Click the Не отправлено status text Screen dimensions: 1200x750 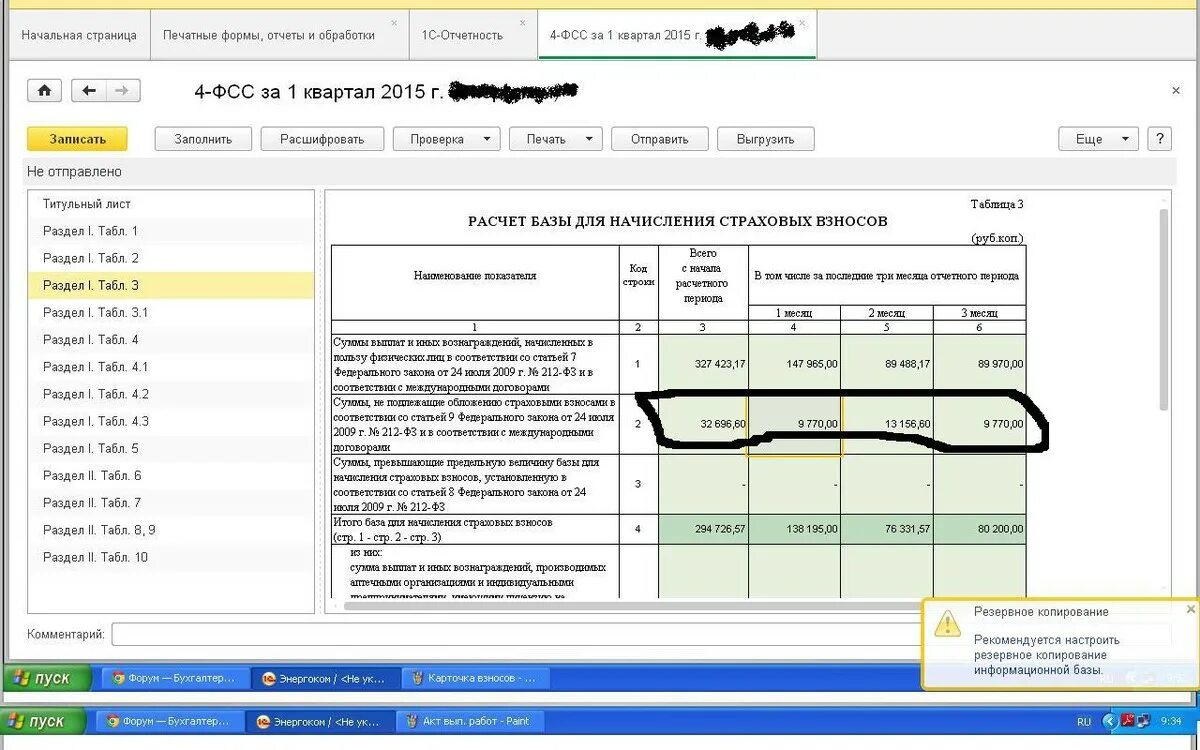click(74, 172)
